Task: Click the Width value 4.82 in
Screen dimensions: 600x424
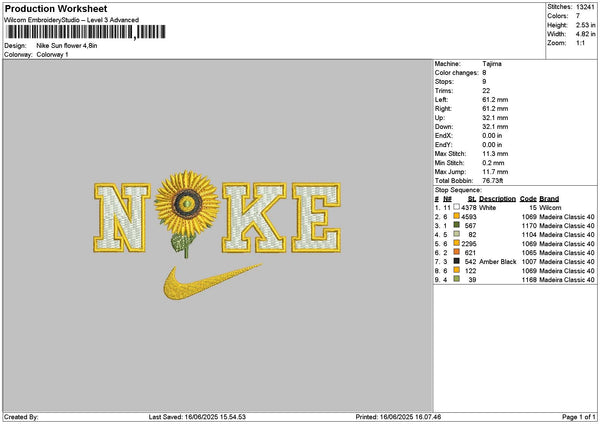Action: tap(585, 34)
